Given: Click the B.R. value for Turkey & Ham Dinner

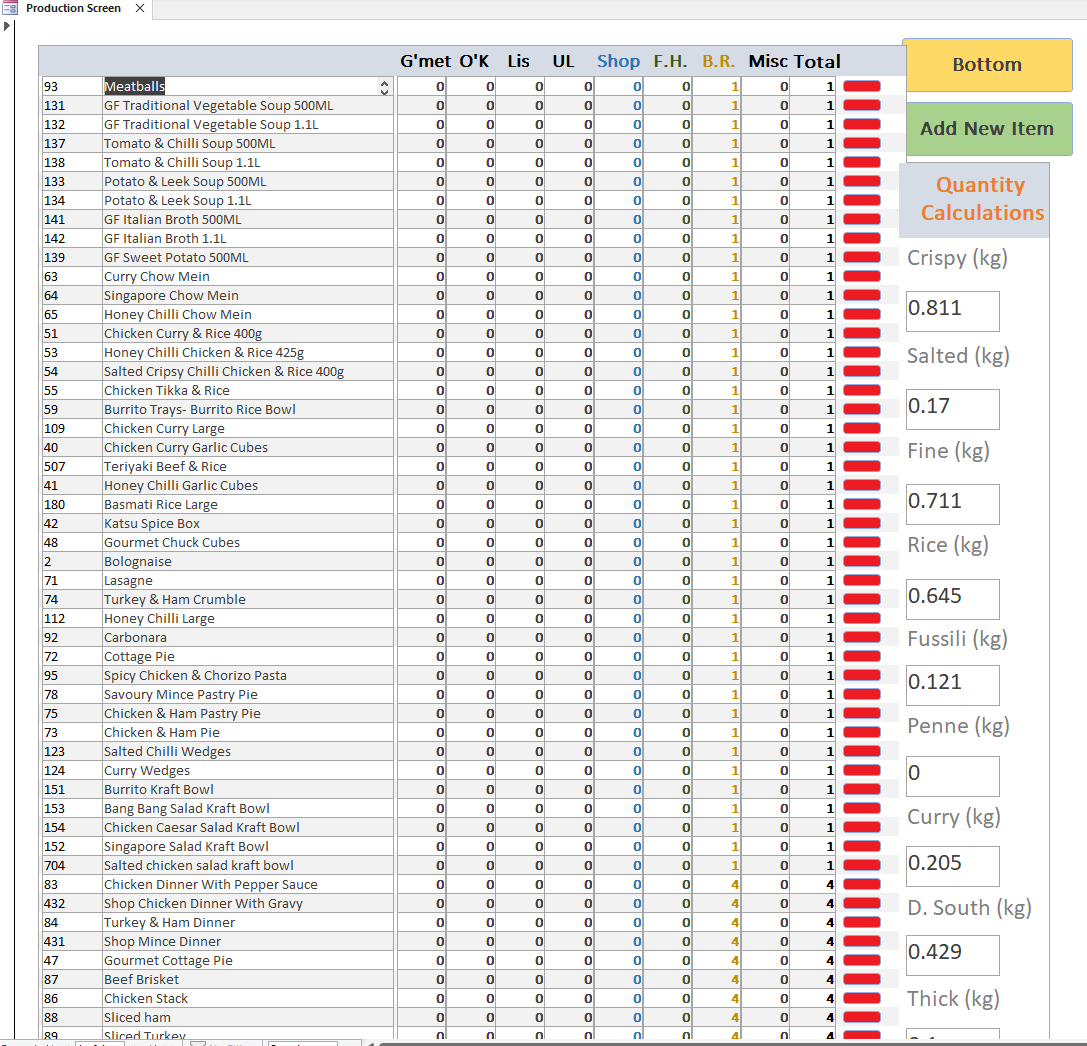Looking at the screenshot, I should click(717, 923).
